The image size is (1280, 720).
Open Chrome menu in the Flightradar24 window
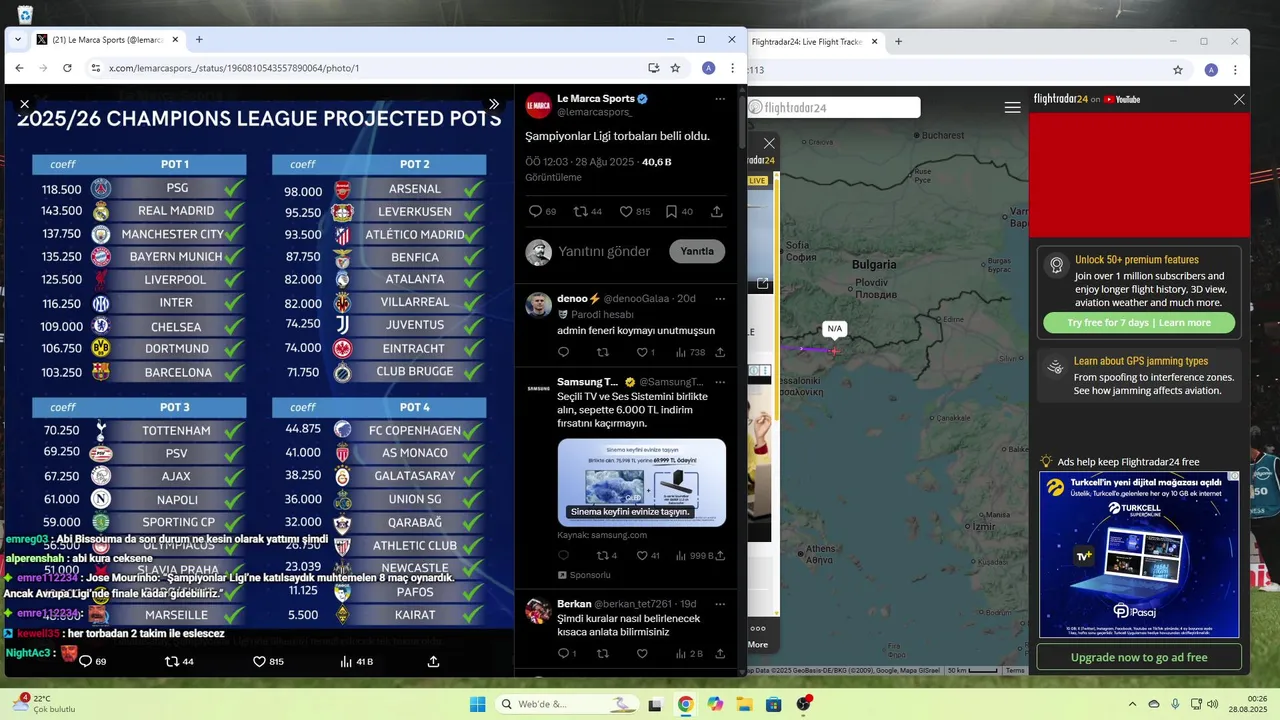pos(1236,70)
